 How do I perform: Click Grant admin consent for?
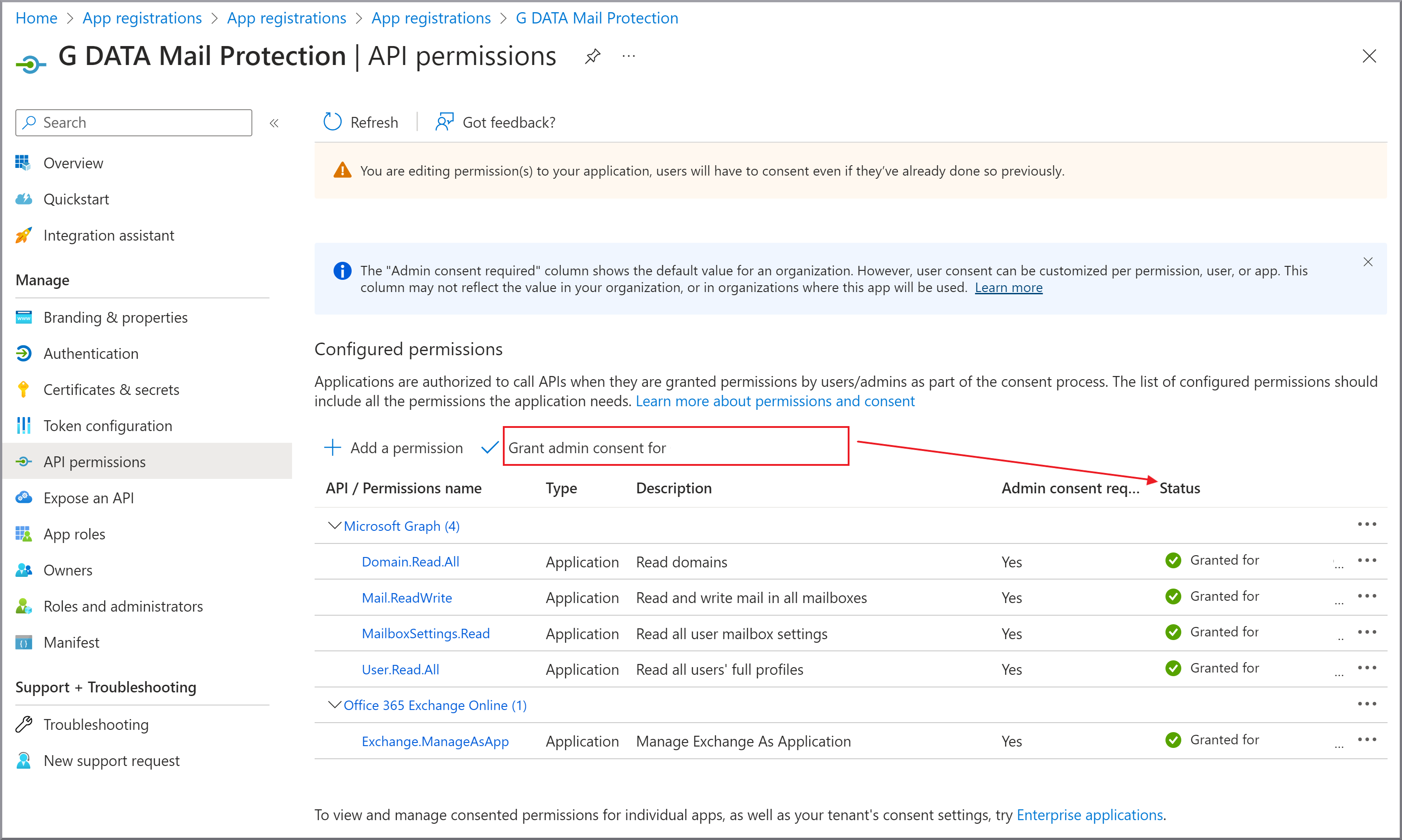(x=587, y=448)
